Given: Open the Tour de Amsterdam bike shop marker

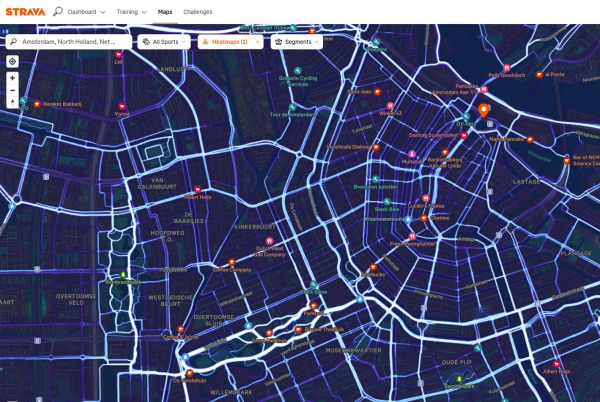Looking at the screenshot, I should point(292,107).
